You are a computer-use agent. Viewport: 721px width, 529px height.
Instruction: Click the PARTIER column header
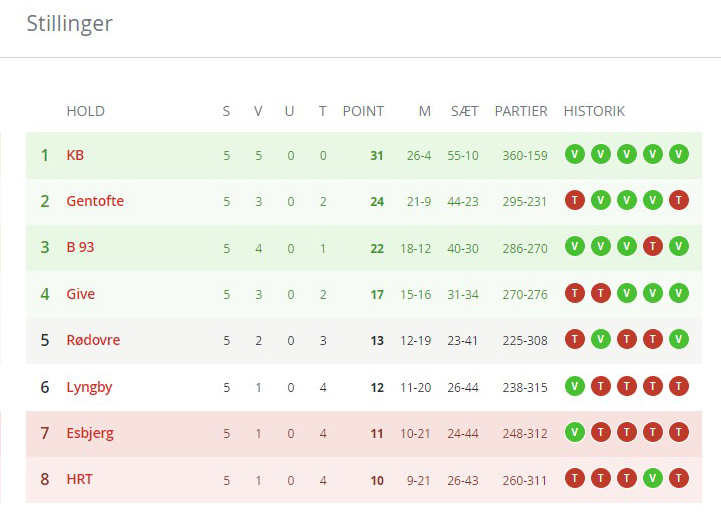pos(521,111)
